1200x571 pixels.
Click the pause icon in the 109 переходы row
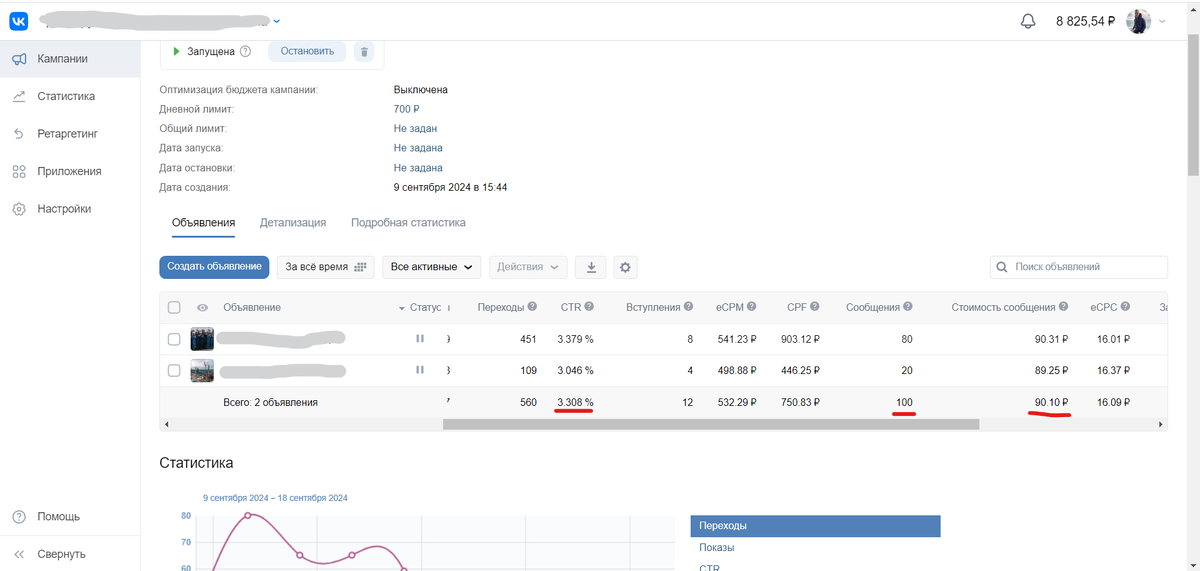click(420, 370)
